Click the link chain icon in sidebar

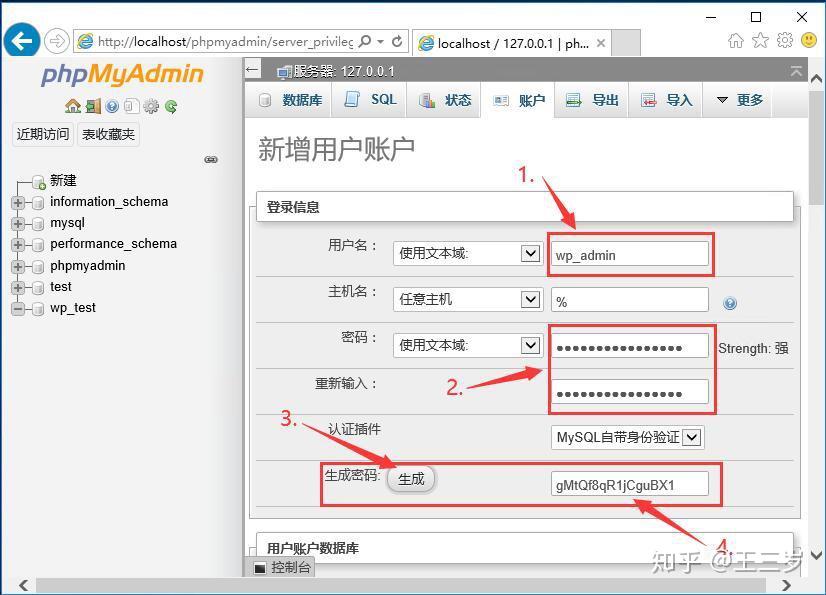(x=211, y=159)
